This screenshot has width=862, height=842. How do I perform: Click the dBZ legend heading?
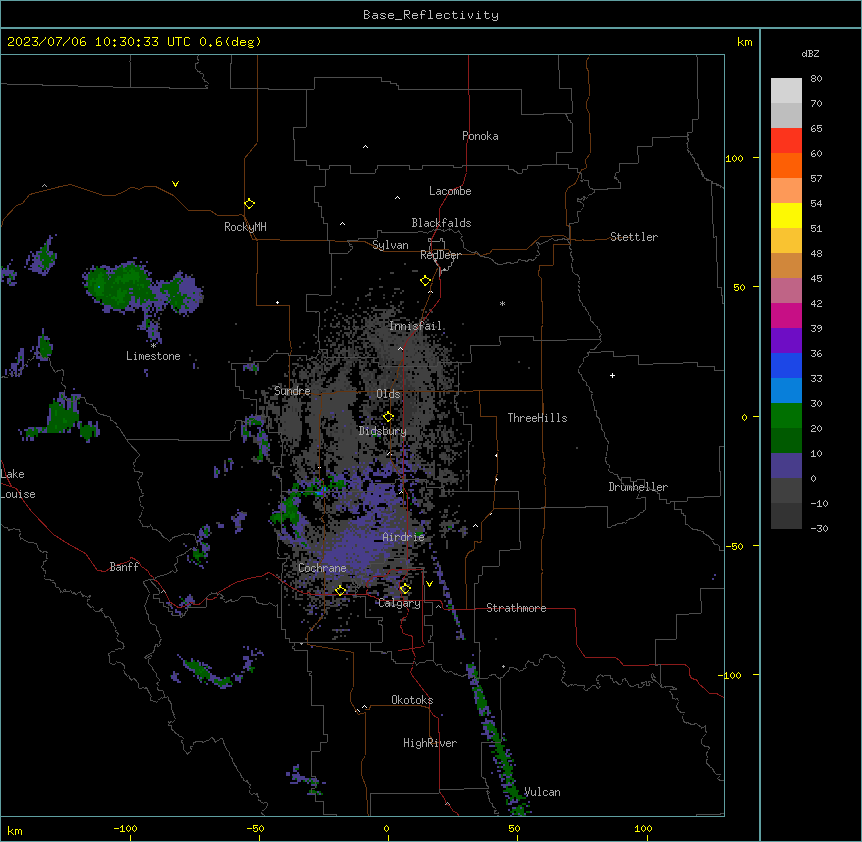810,53
